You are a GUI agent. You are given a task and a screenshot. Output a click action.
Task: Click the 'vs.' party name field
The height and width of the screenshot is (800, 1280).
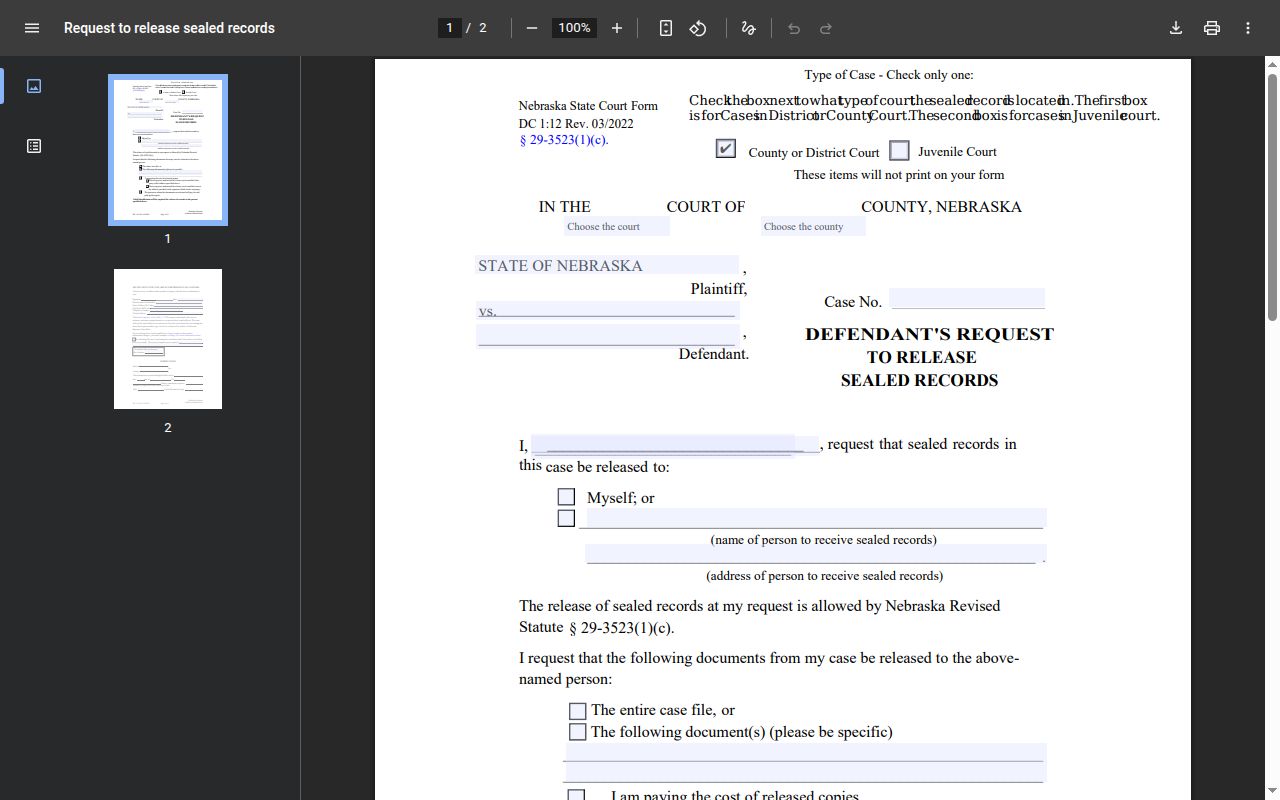click(607, 310)
